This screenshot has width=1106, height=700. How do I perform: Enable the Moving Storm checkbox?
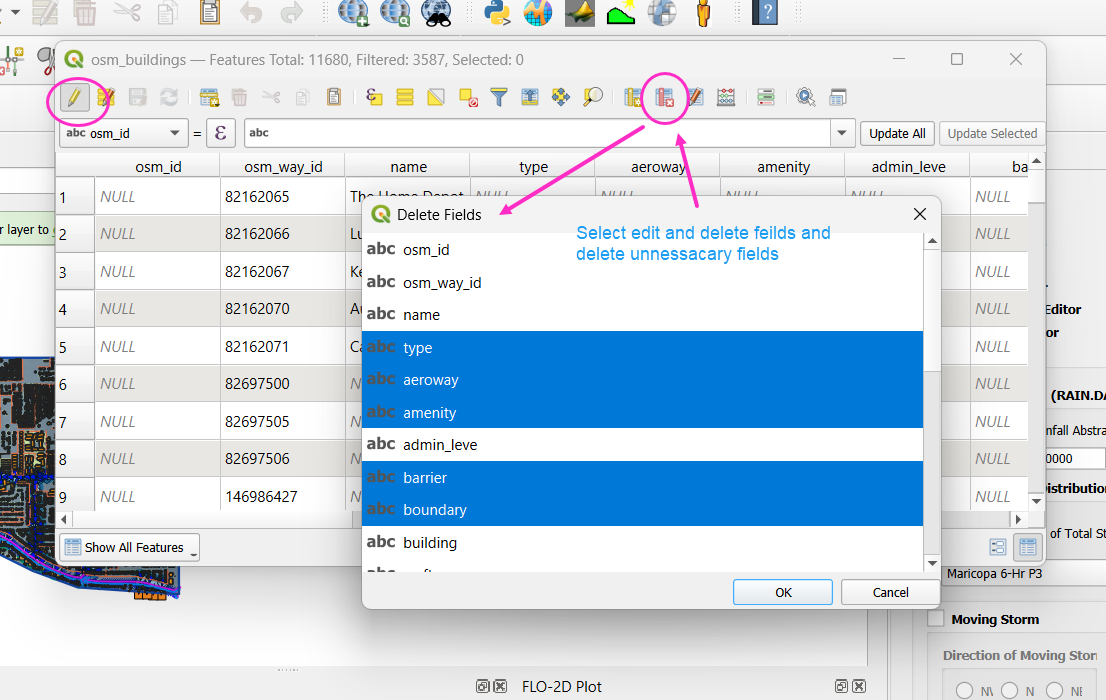936,619
